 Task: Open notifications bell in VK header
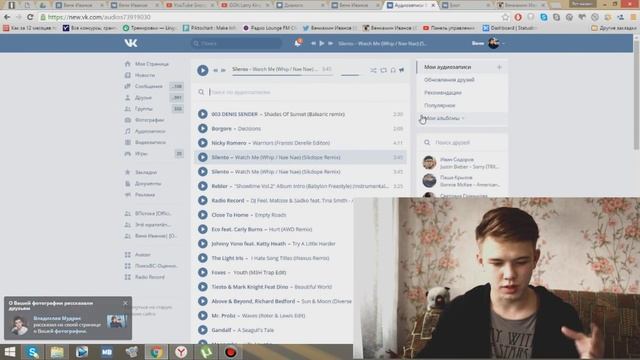click(x=298, y=43)
